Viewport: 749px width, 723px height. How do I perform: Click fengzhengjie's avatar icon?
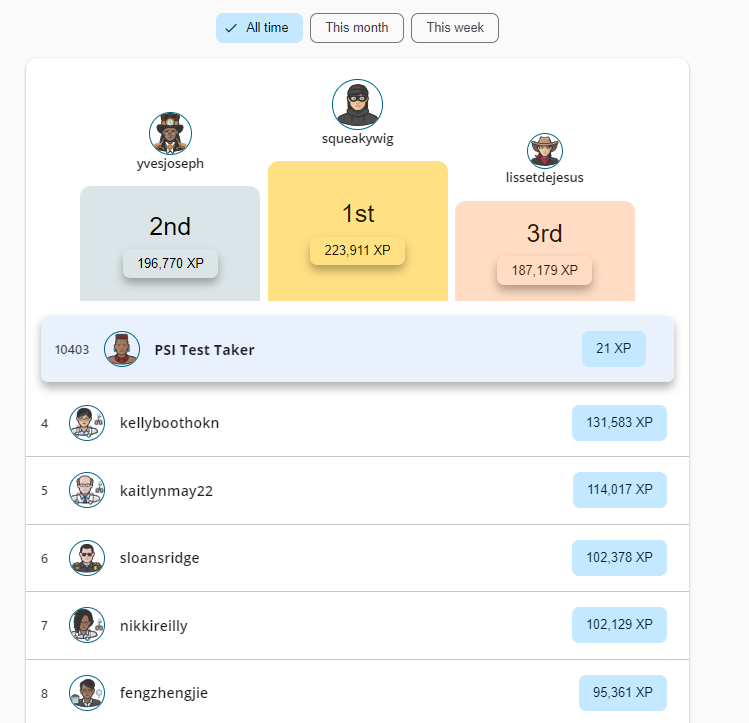coord(87,692)
